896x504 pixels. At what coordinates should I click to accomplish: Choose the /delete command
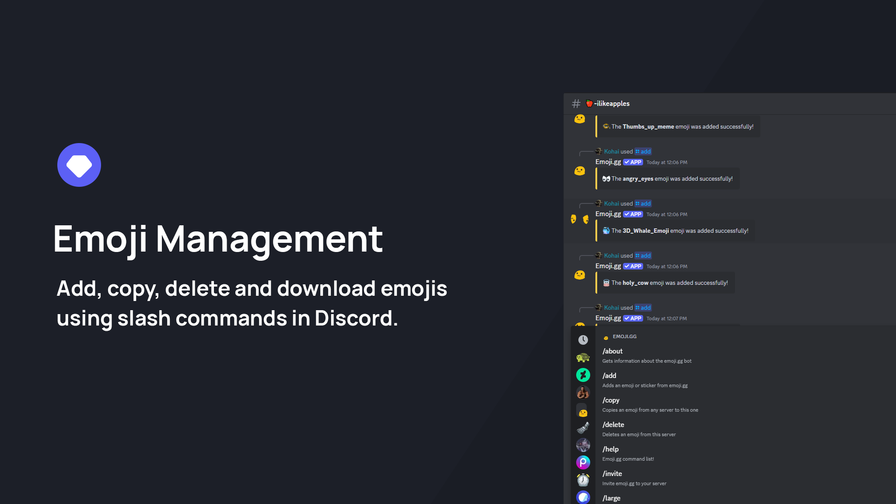click(613, 425)
